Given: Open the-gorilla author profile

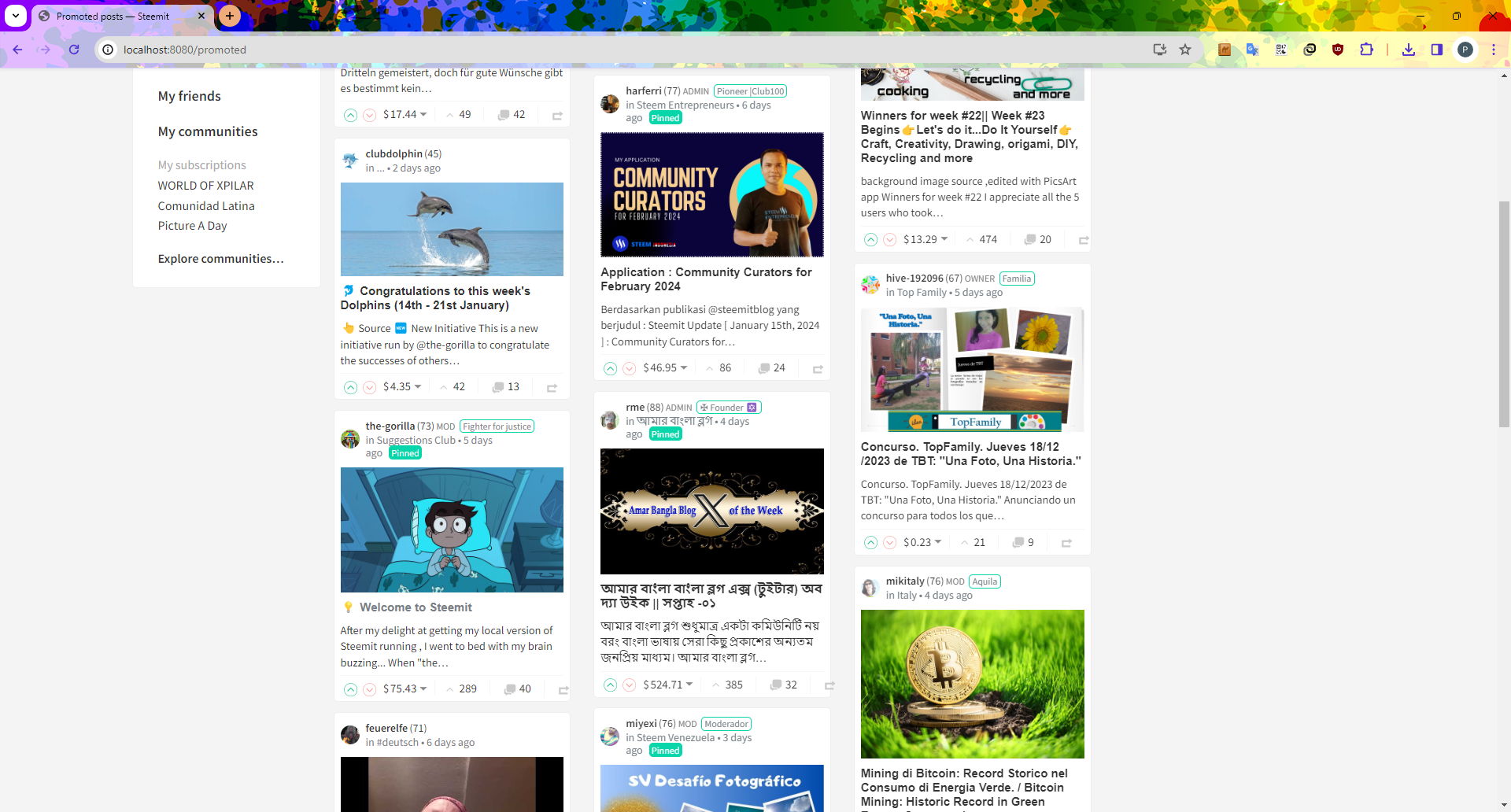Looking at the screenshot, I should pyautogui.click(x=390, y=426).
